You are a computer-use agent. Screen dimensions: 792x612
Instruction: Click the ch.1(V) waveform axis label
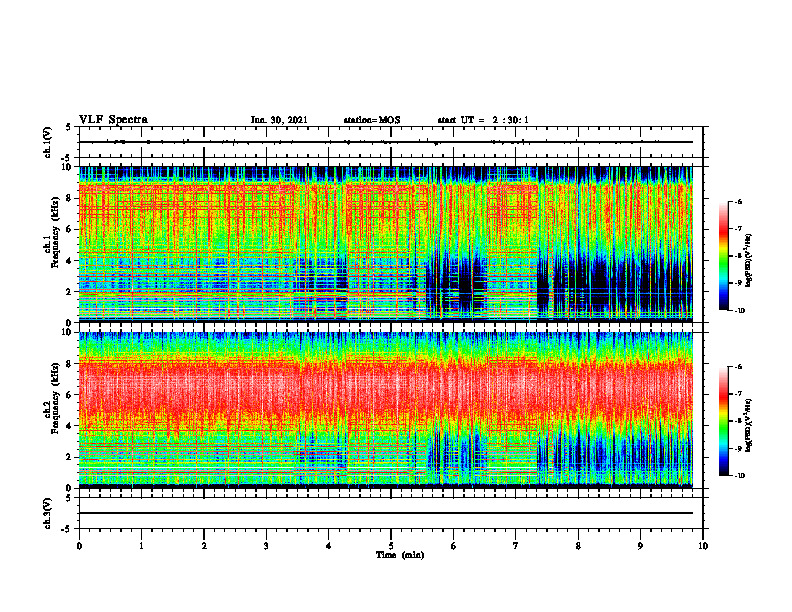pyautogui.click(x=48, y=142)
